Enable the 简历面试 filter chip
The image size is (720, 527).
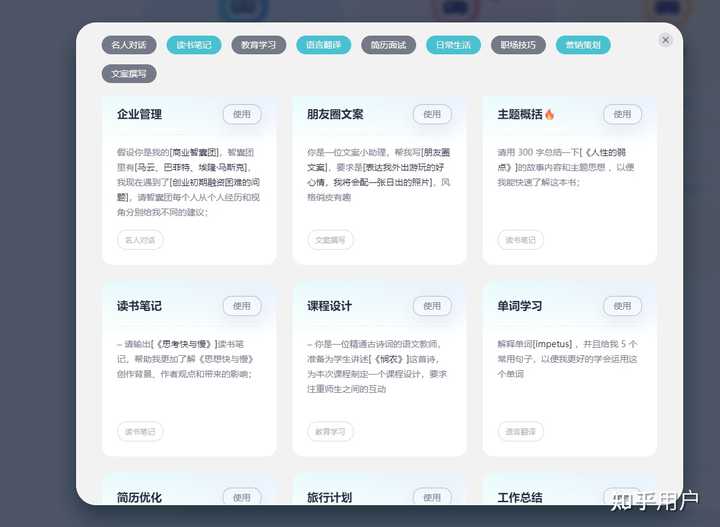click(388, 45)
